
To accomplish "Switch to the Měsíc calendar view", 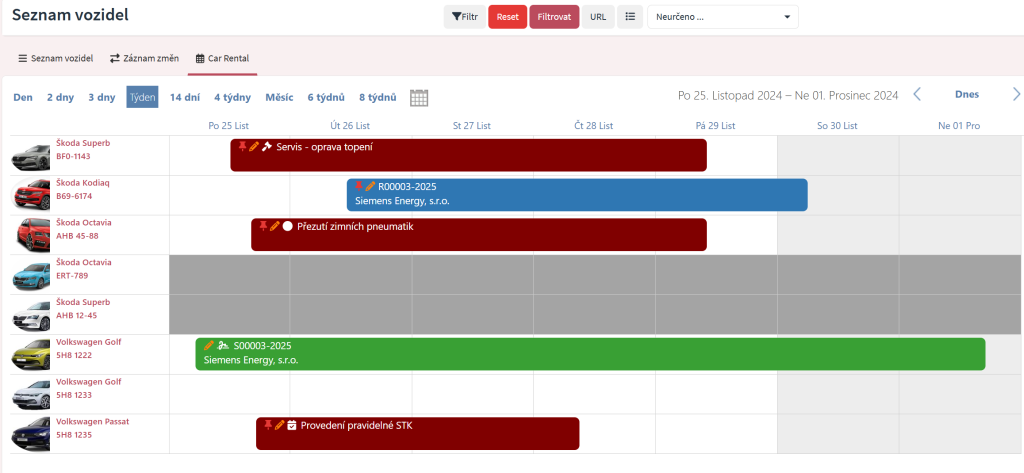I will tap(279, 97).
